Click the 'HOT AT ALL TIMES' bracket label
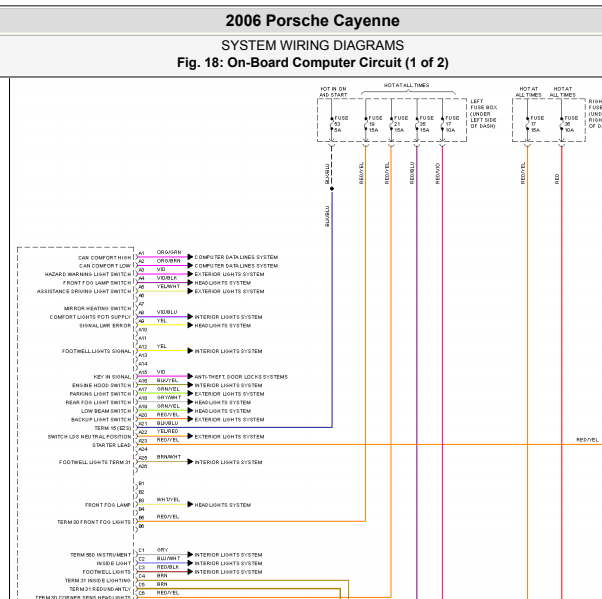This screenshot has width=602, height=599. coord(407,85)
